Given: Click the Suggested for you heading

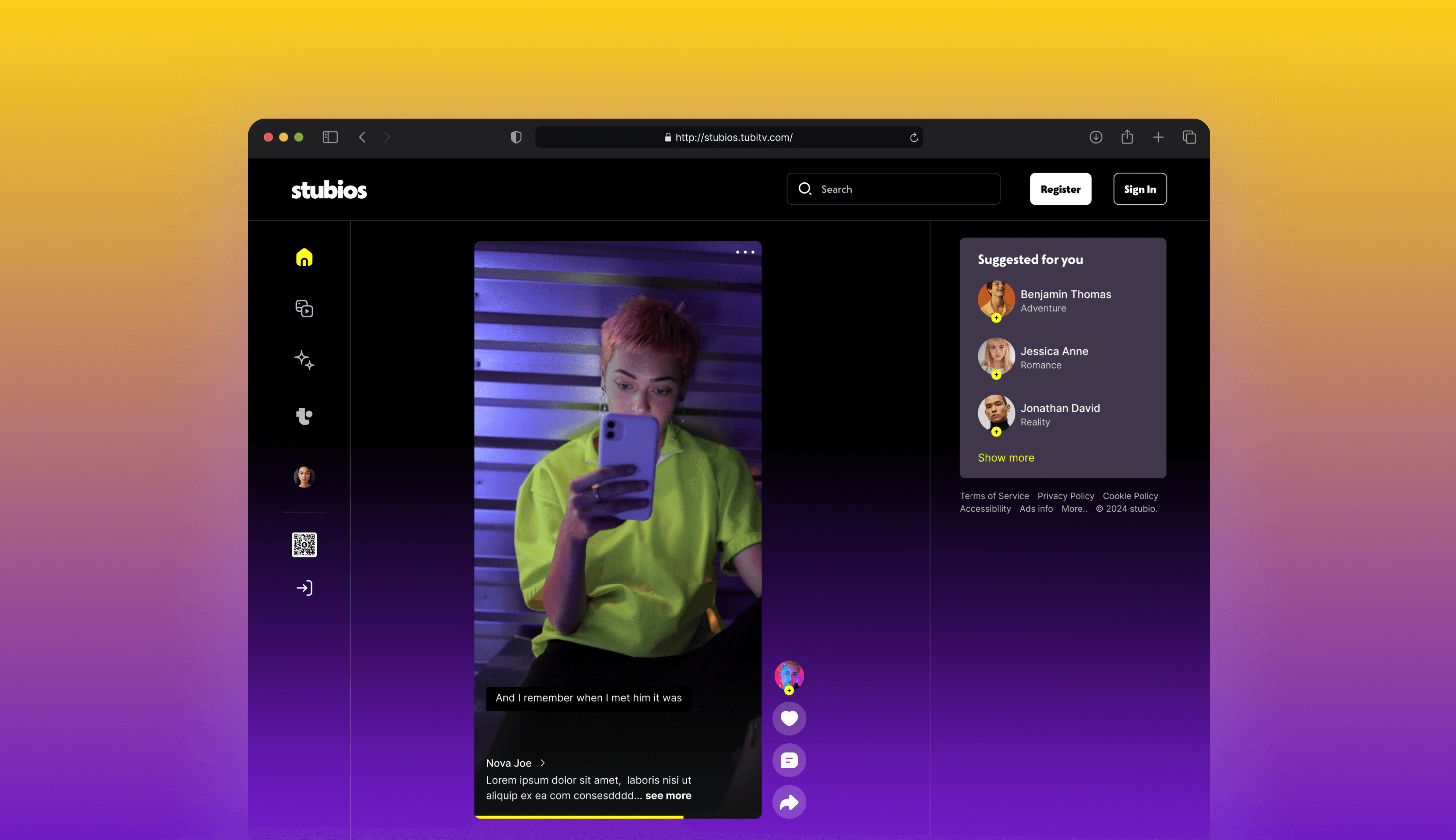Looking at the screenshot, I should tap(1030, 260).
